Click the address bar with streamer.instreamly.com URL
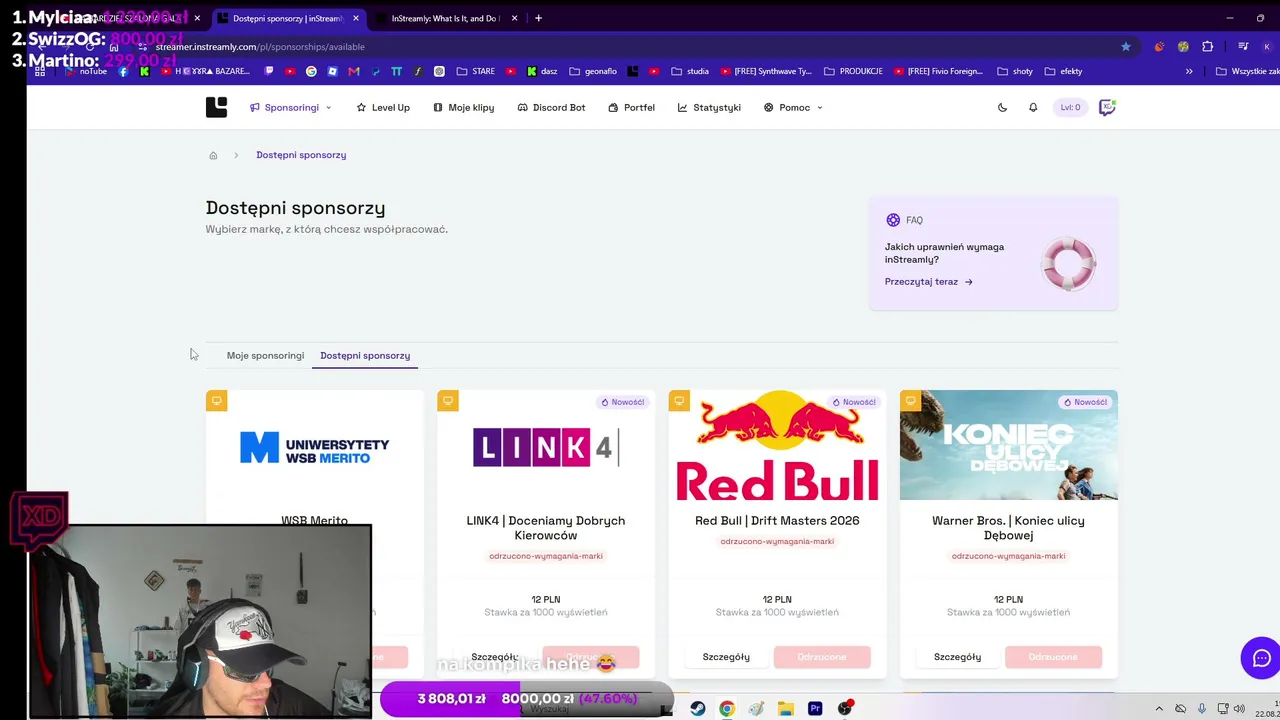 click(620, 47)
